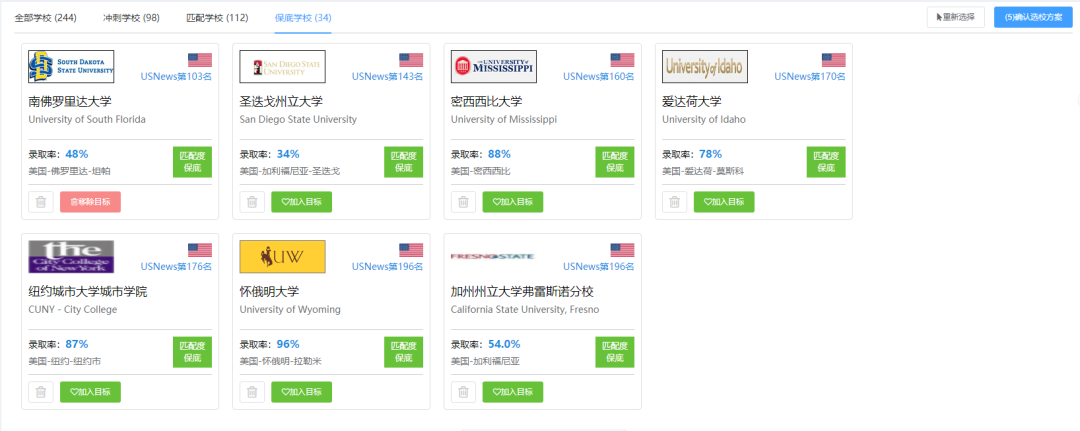Screen dimensions: 1080x431
Task: Click trash icon on University of Mississippi card
Action: [464, 202]
